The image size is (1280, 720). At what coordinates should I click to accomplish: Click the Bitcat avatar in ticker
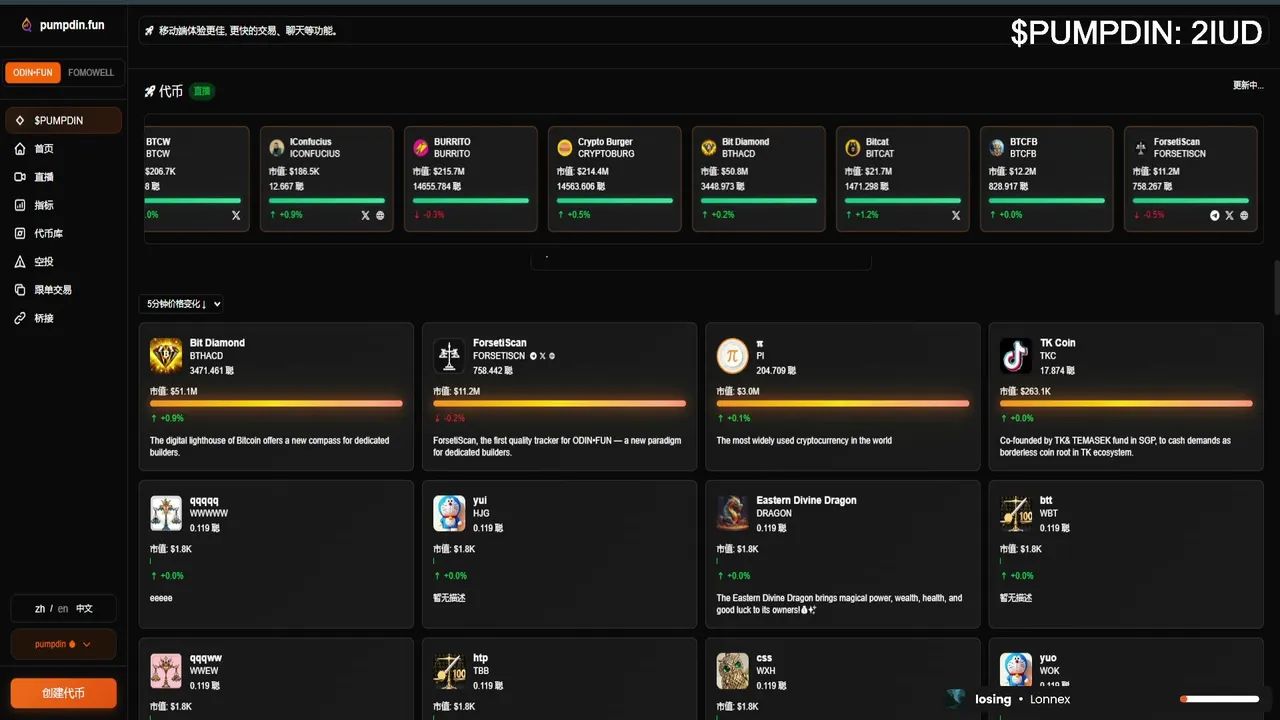tap(853, 148)
